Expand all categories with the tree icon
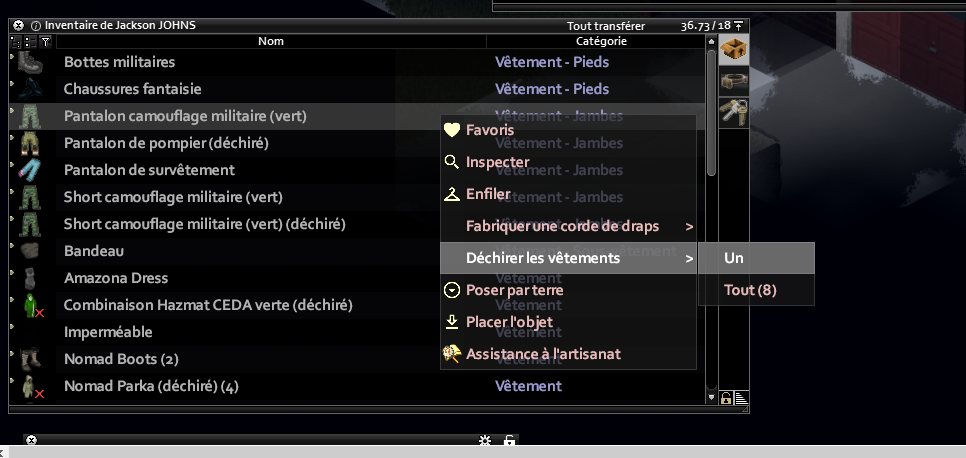 (16, 41)
